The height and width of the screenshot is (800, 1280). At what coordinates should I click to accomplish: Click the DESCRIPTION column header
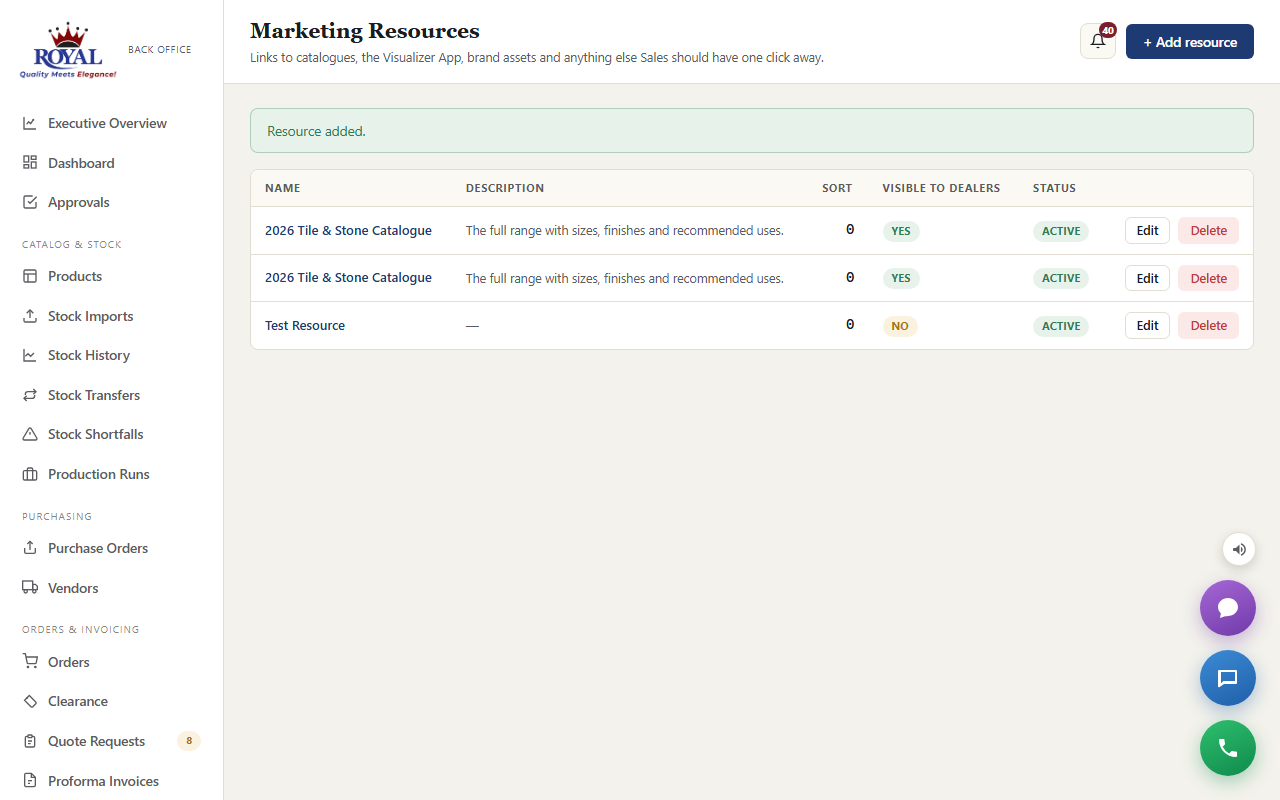click(505, 188)
